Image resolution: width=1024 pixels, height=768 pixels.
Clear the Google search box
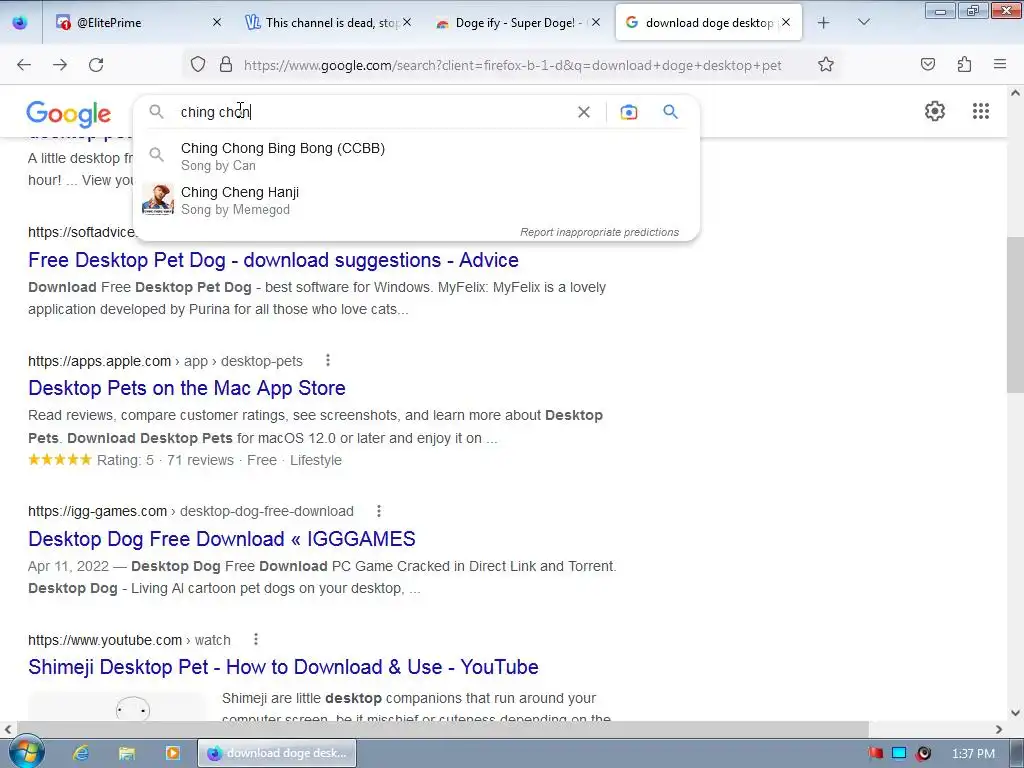point(584,112)
